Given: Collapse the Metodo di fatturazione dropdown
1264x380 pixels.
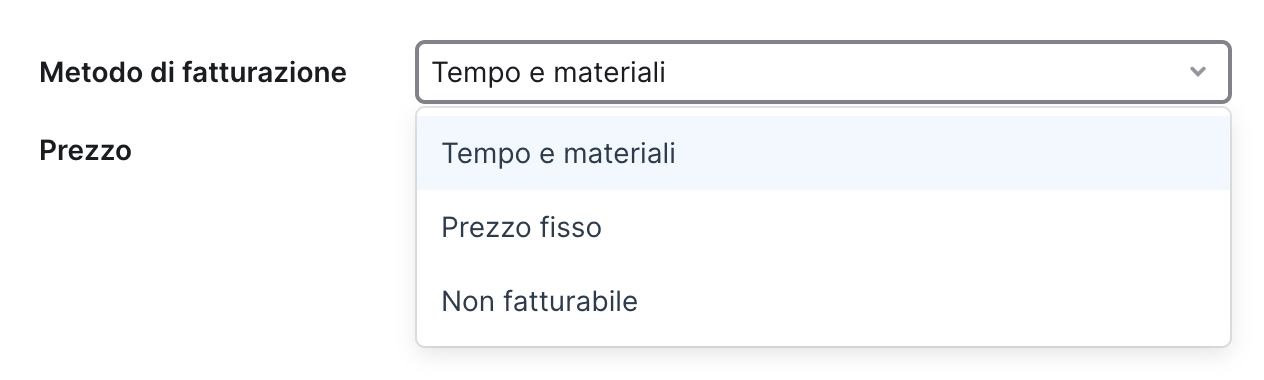Looking at the screenshot, I should coord(1197,72).
